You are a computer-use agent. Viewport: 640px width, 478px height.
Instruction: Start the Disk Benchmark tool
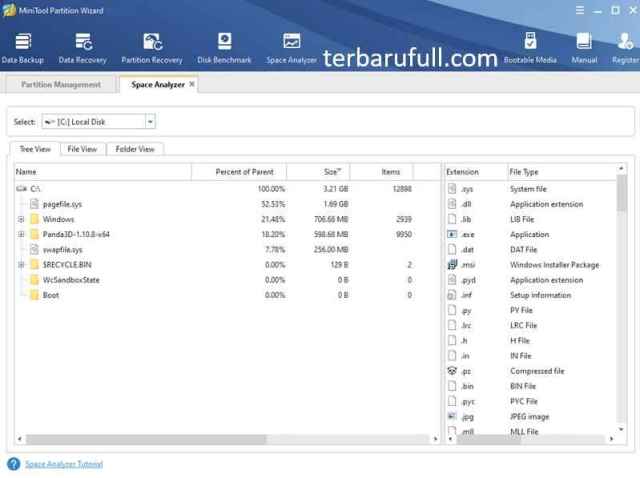(x=224, y=48)
